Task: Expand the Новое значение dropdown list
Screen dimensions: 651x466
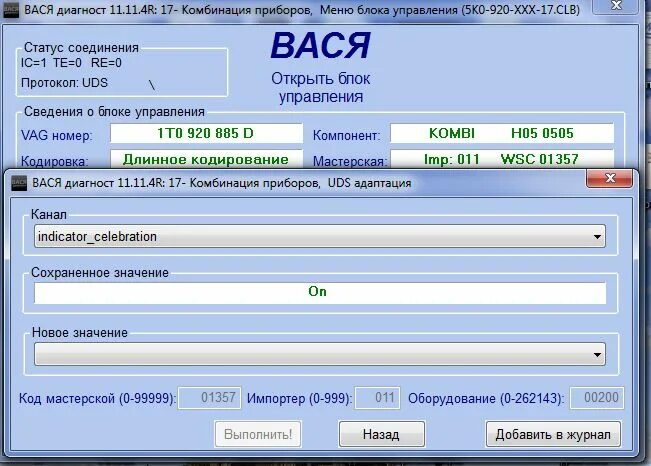Action: (320, 354)
